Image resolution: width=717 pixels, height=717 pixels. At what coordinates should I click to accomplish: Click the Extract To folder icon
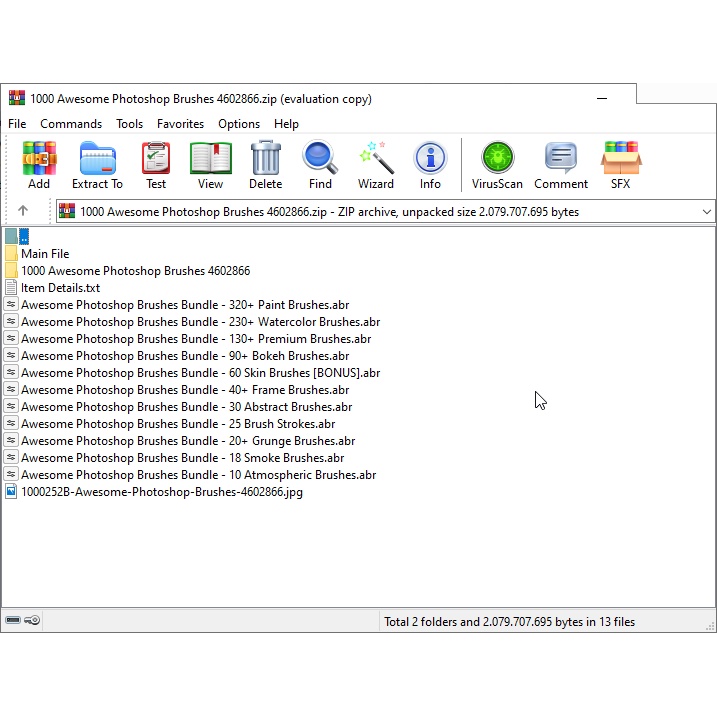tap(97, 158)
